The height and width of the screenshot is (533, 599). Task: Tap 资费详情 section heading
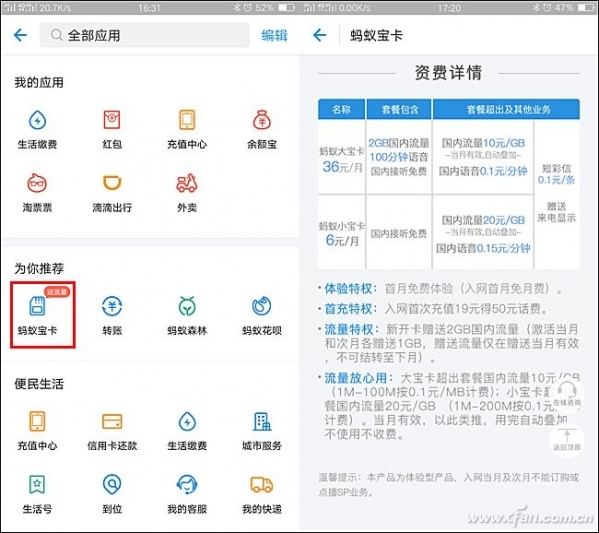(448, 73)
